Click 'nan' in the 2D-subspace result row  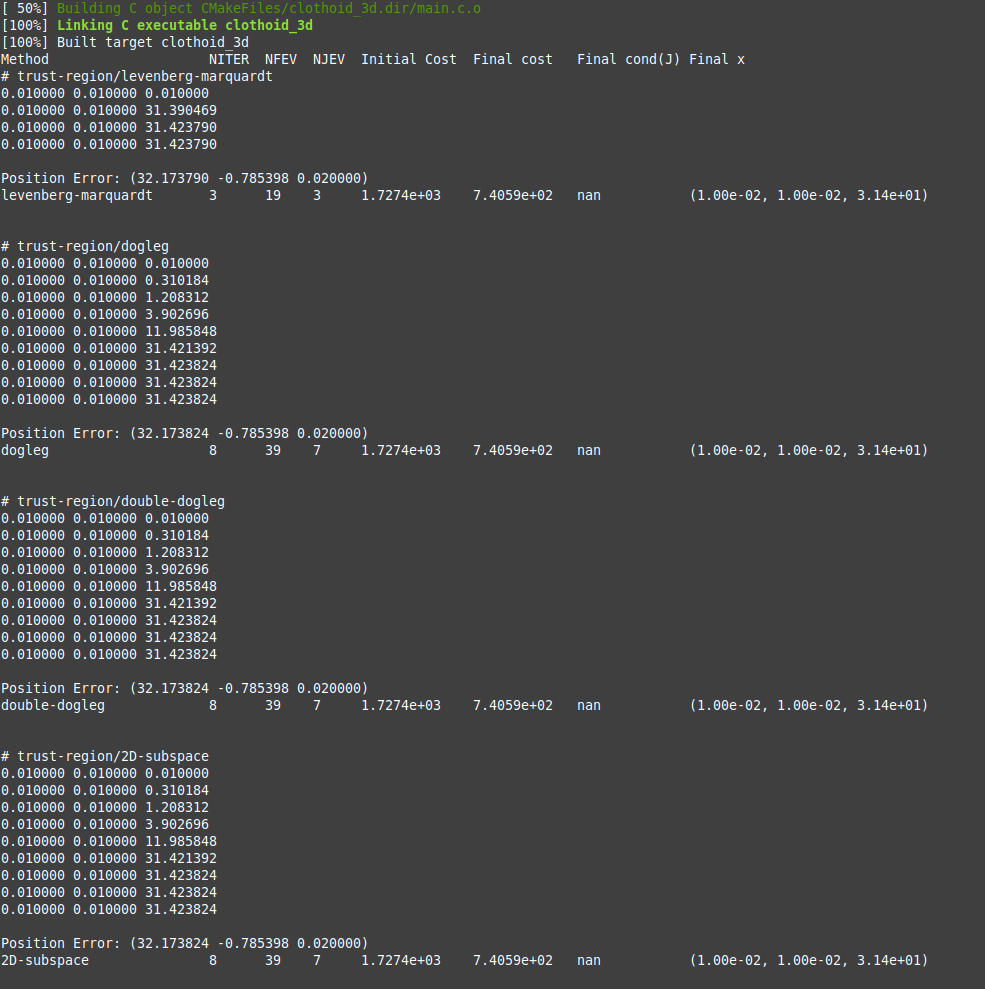point(589,960)
